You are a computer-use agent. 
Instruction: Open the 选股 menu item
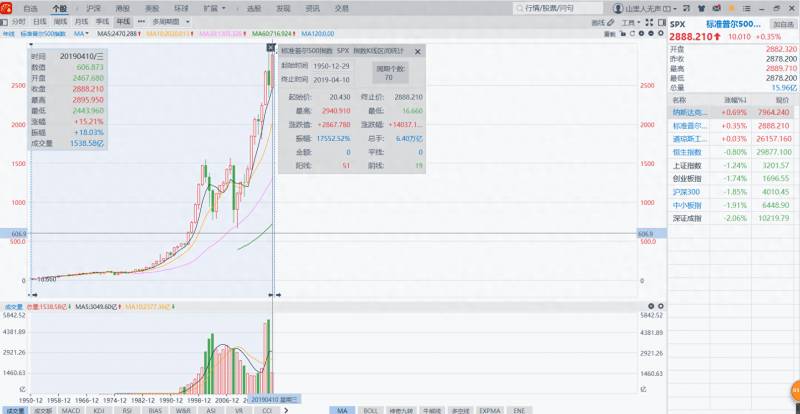tap(254, 9)
